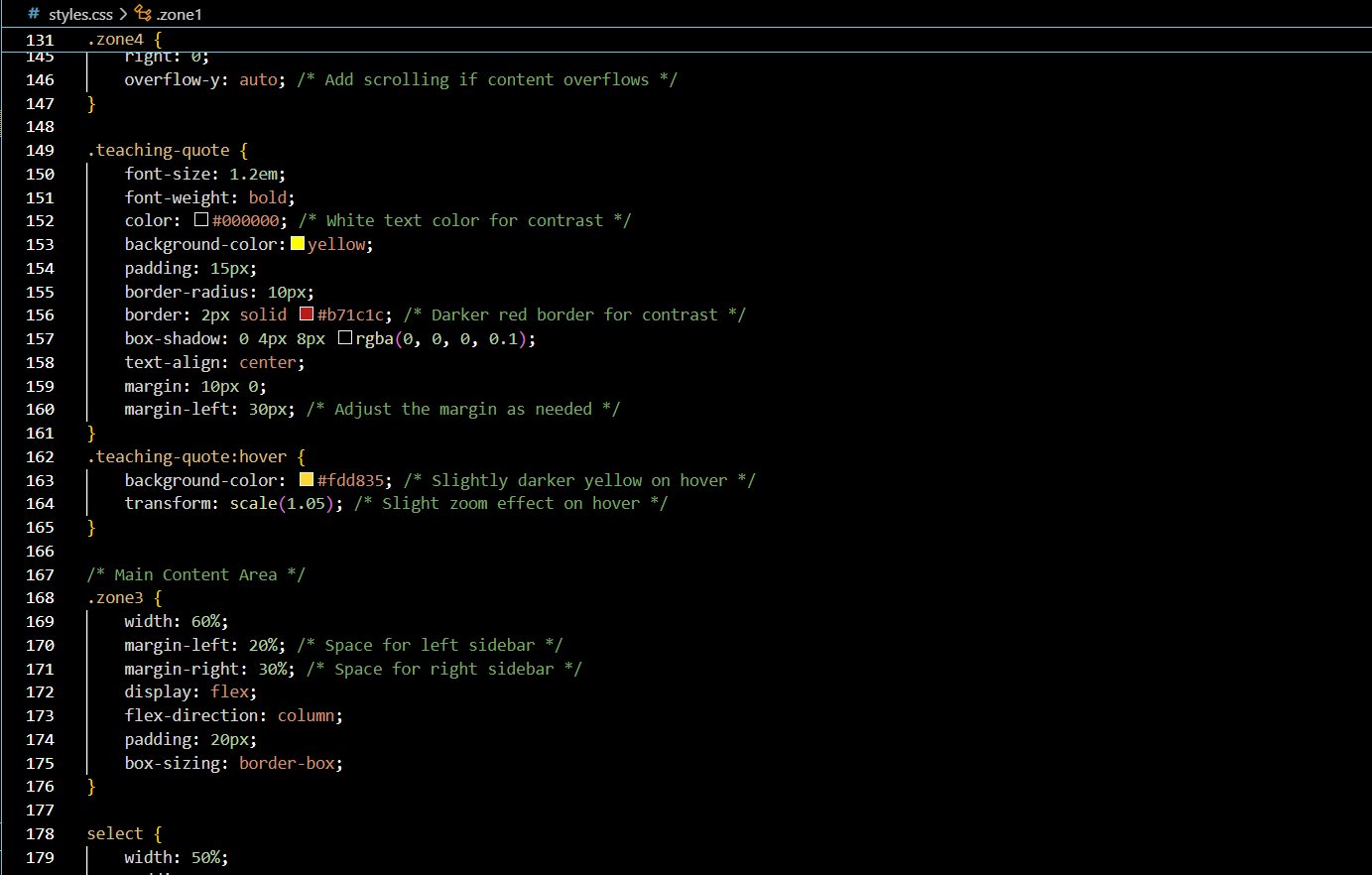The width and height of the screenshot is (1372, 875).
Task: Click the "transform" property
Action: coord(168,503)
